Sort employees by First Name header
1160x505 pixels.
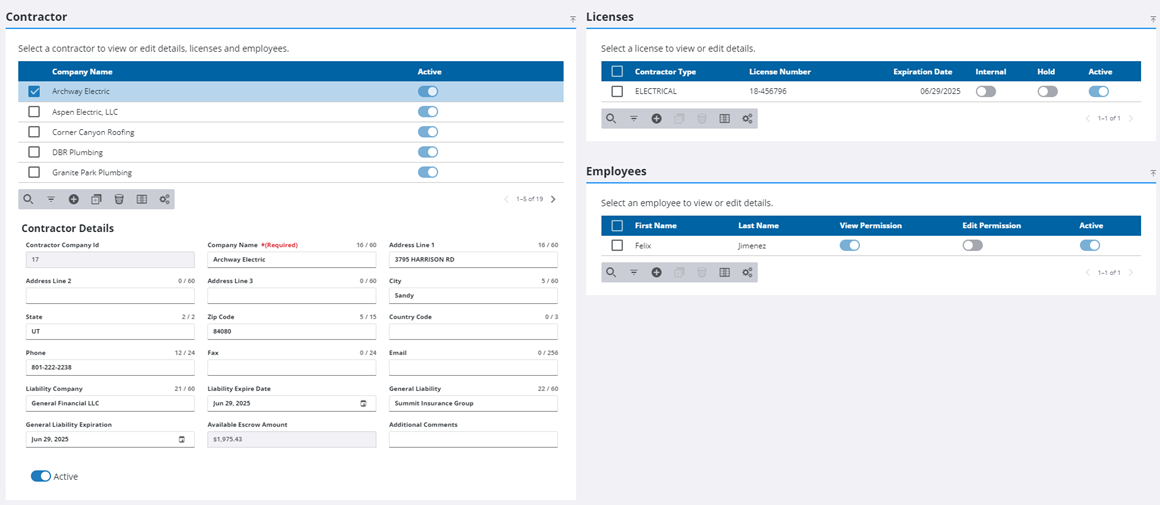(x=655, y=226)
